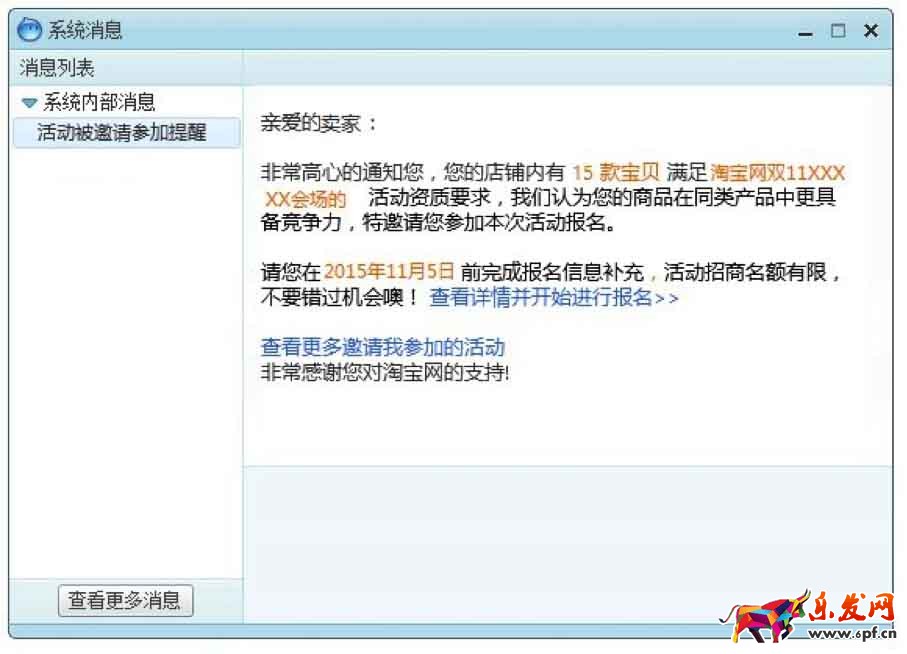Open the 查看更多邀请我参加的活动 link
This screenshot has width=907, height=654.
[382, 347]
